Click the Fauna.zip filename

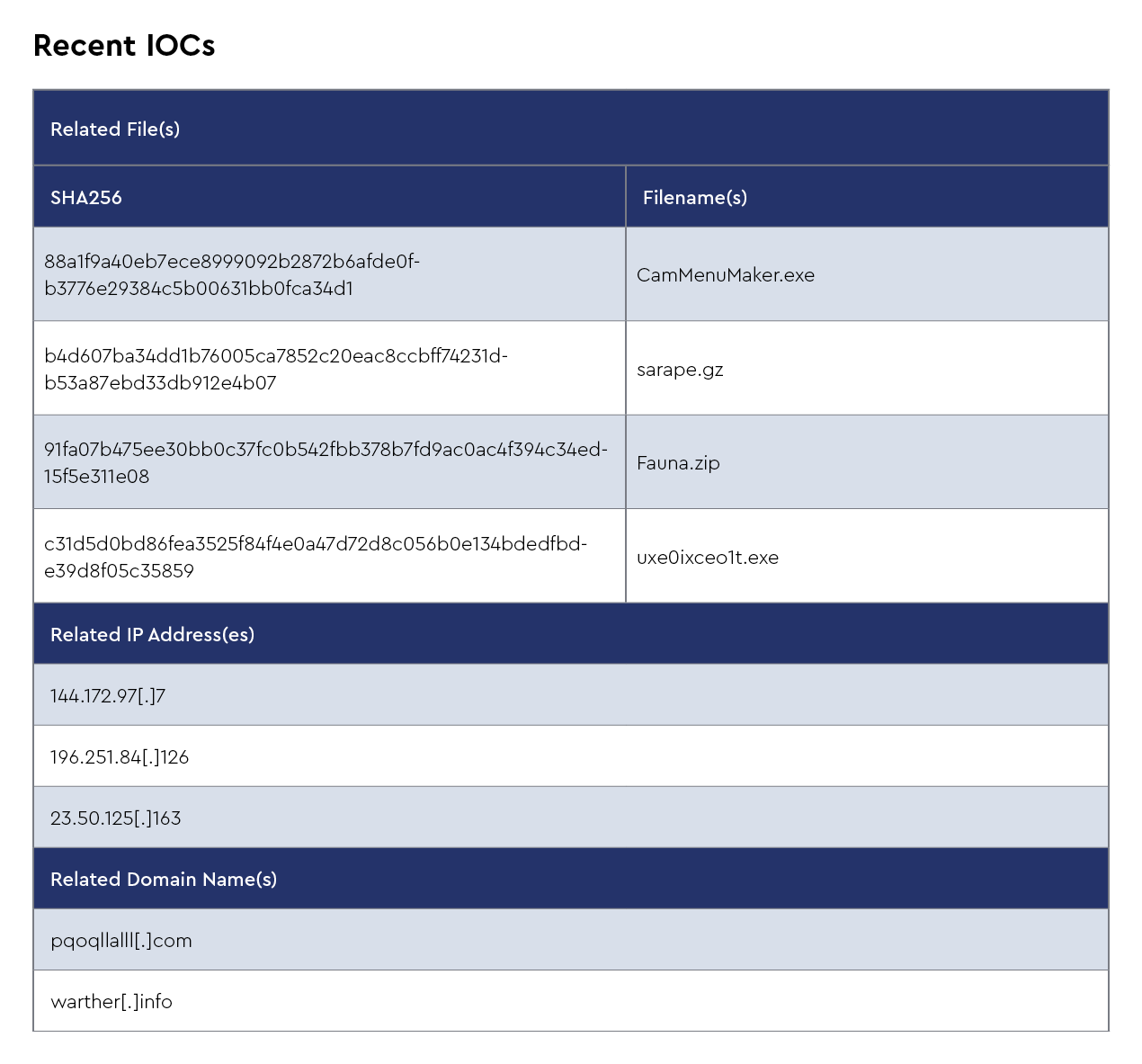click(x=677, y=463)
